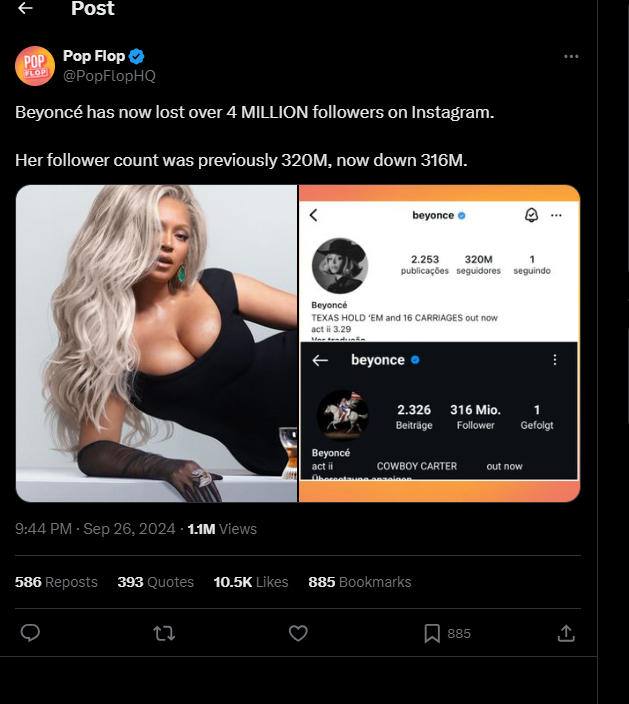This screenshot has height=704, width=629.
Task: Open the three-dot more options menu
Action: coord(571,57)
